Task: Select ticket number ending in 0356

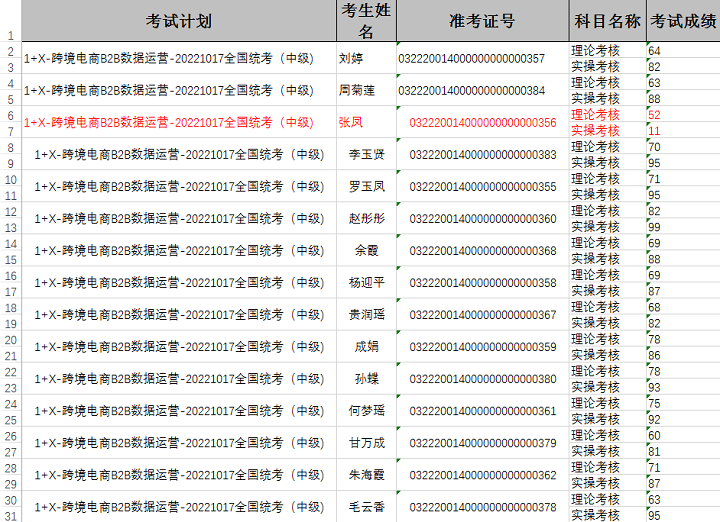Action: tap(482, 123)
